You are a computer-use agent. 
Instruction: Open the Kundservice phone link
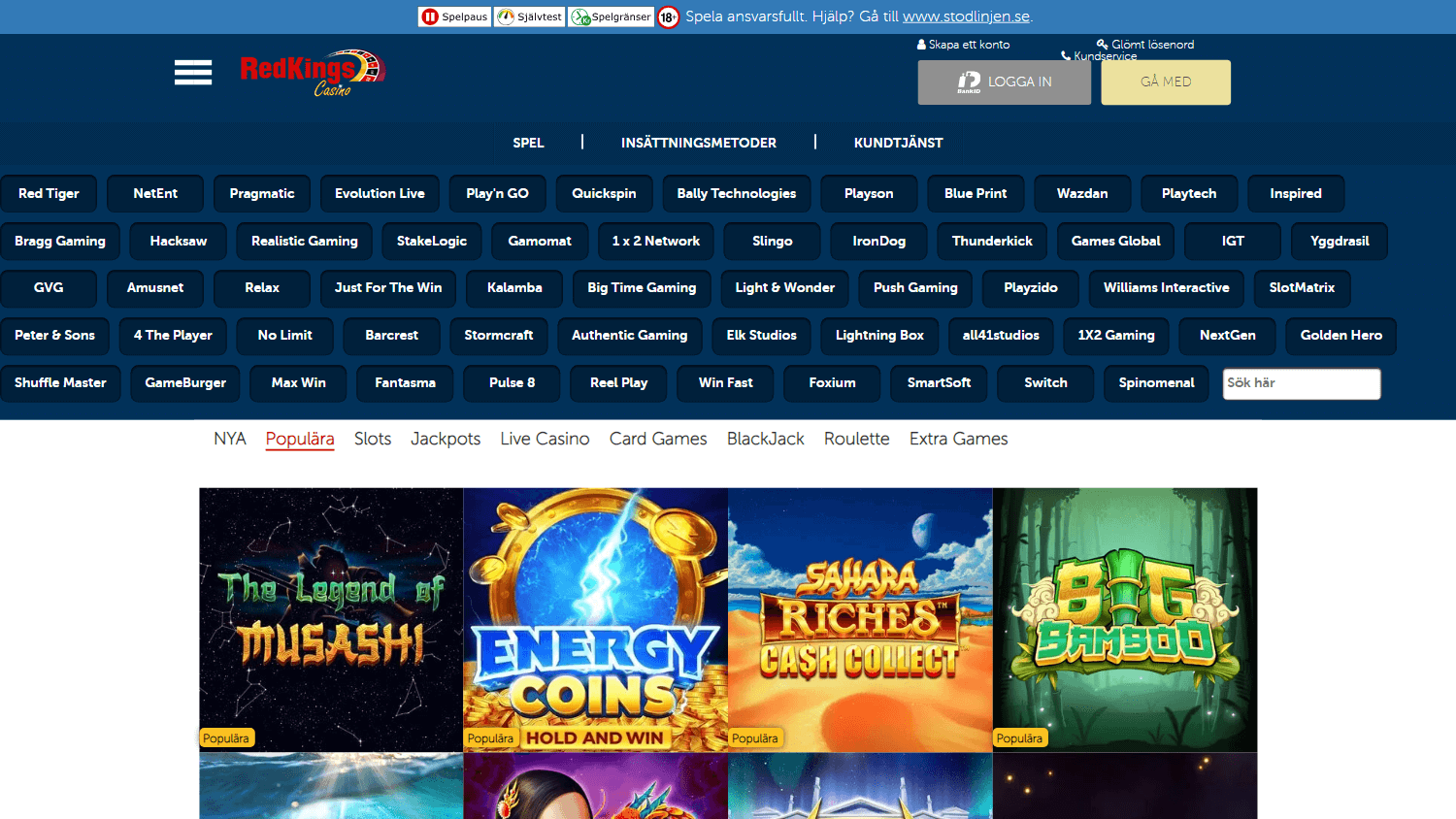1099,56
